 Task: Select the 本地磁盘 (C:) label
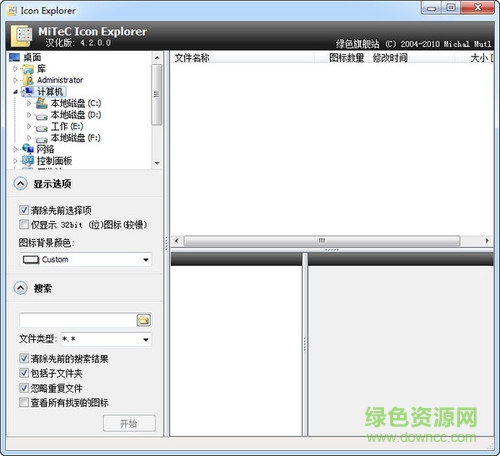pos(76,103)
